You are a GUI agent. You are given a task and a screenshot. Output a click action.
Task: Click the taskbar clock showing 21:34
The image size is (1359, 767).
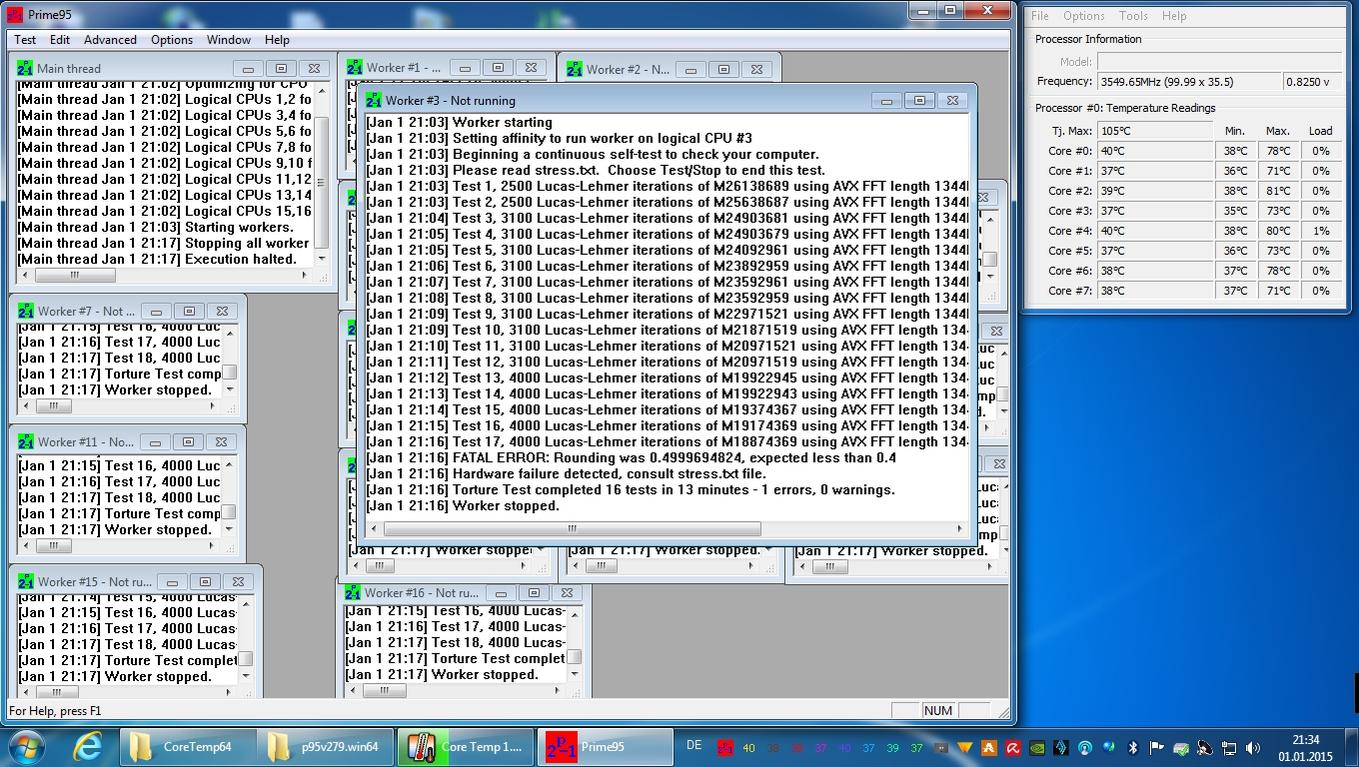[x=1306, y=748]
